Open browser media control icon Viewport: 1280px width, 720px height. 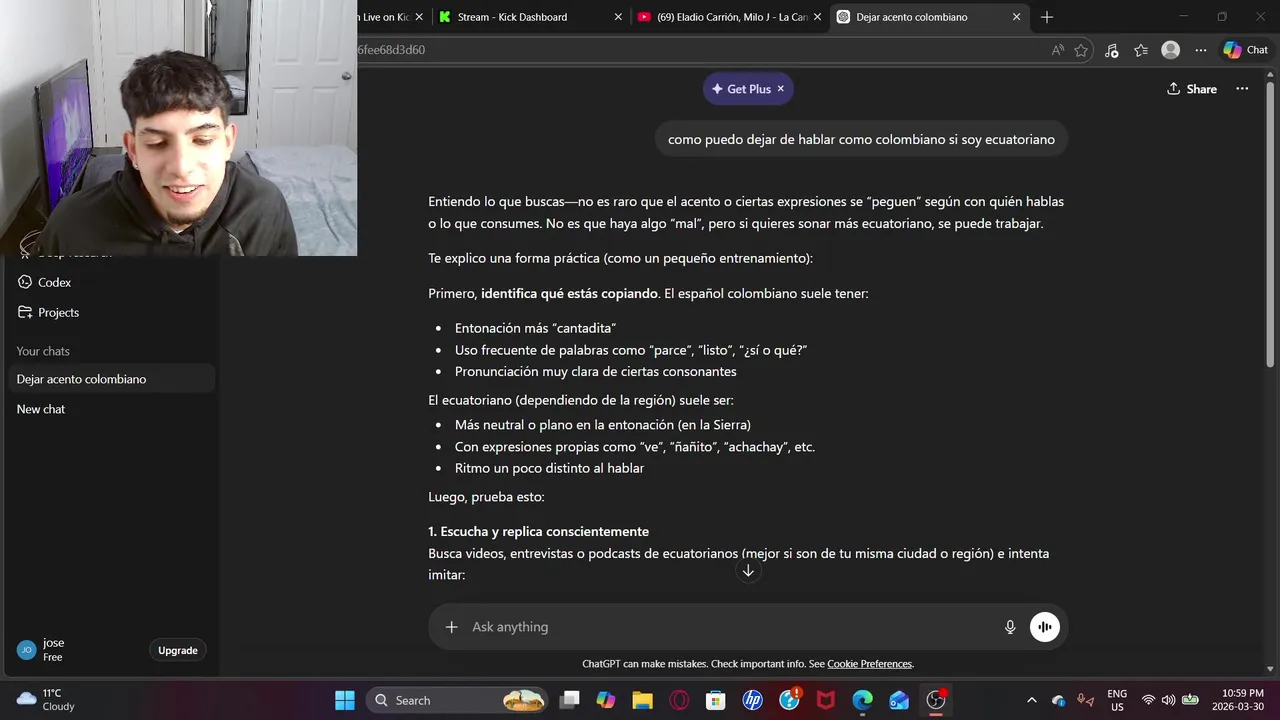click(x=1111, y=50)
